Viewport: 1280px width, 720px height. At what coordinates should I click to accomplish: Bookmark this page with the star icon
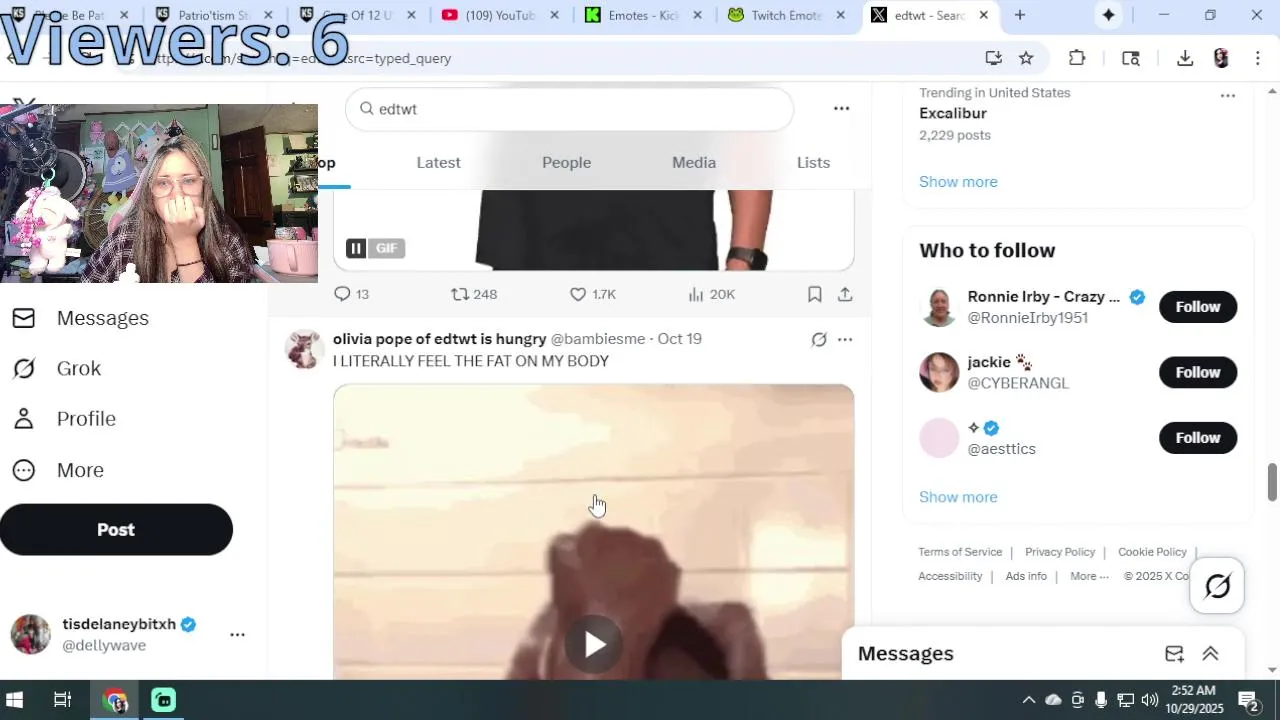click(x=1026, y=58)
